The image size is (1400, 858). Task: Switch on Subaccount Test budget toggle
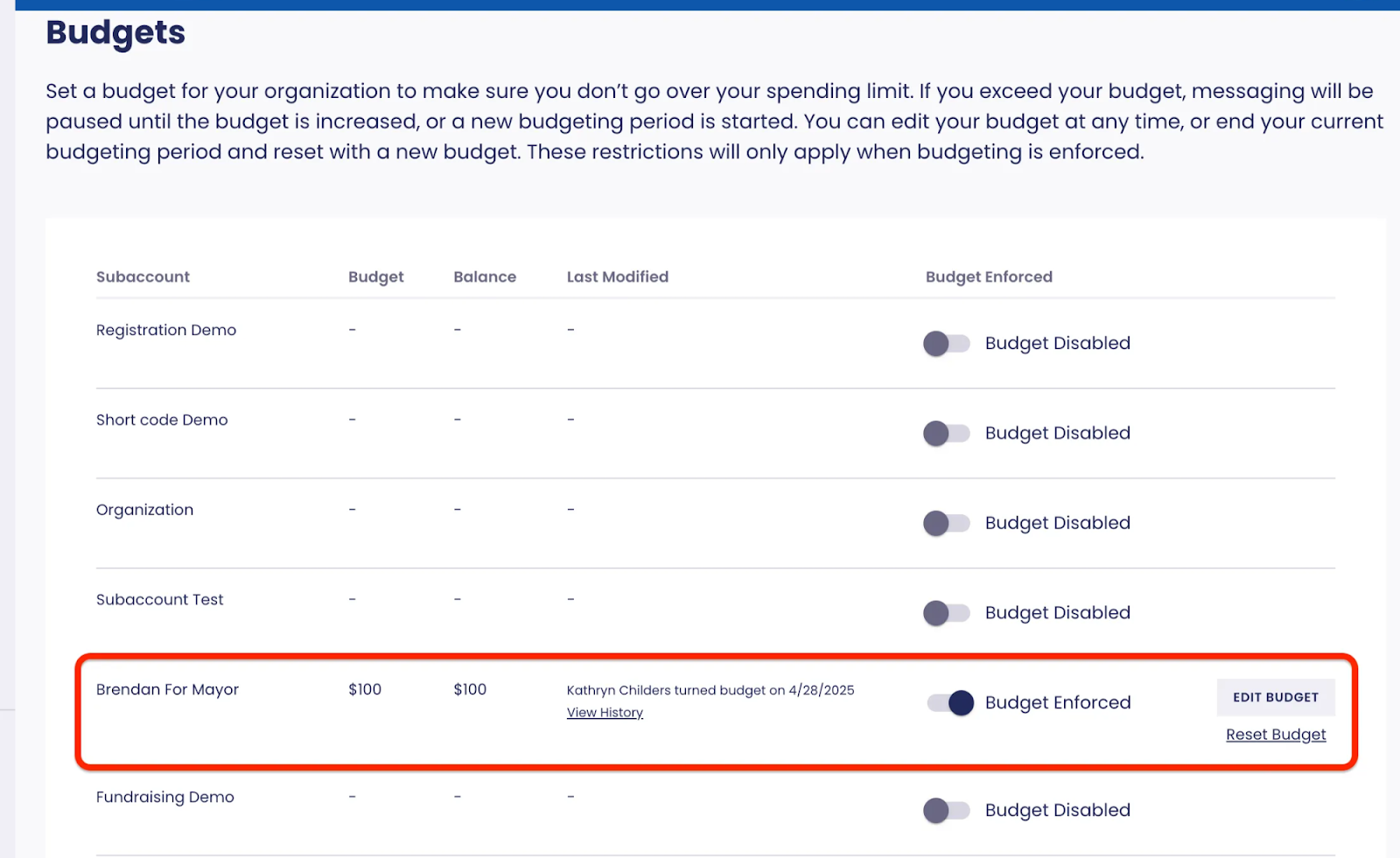coord(947,613)
